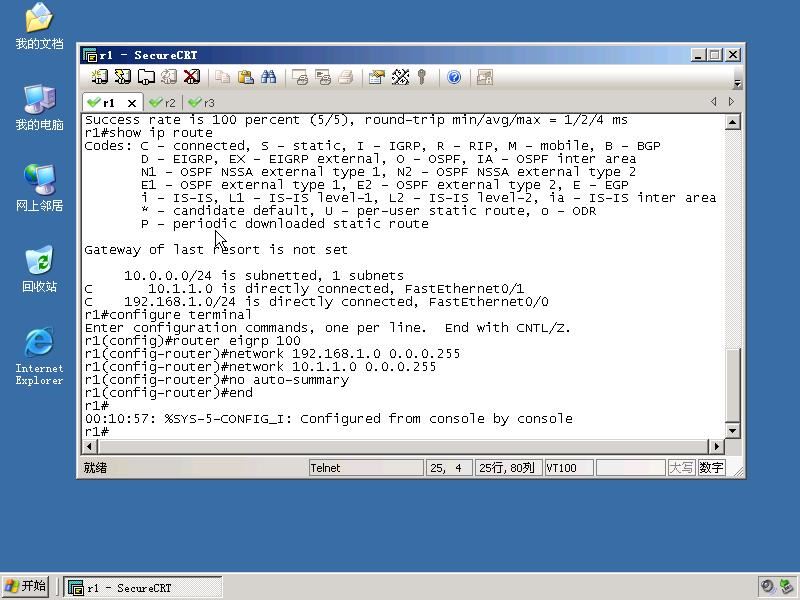Maximize the SecureCRT window
The height and width of the screenshot is (600, 800).
point(715,55)
